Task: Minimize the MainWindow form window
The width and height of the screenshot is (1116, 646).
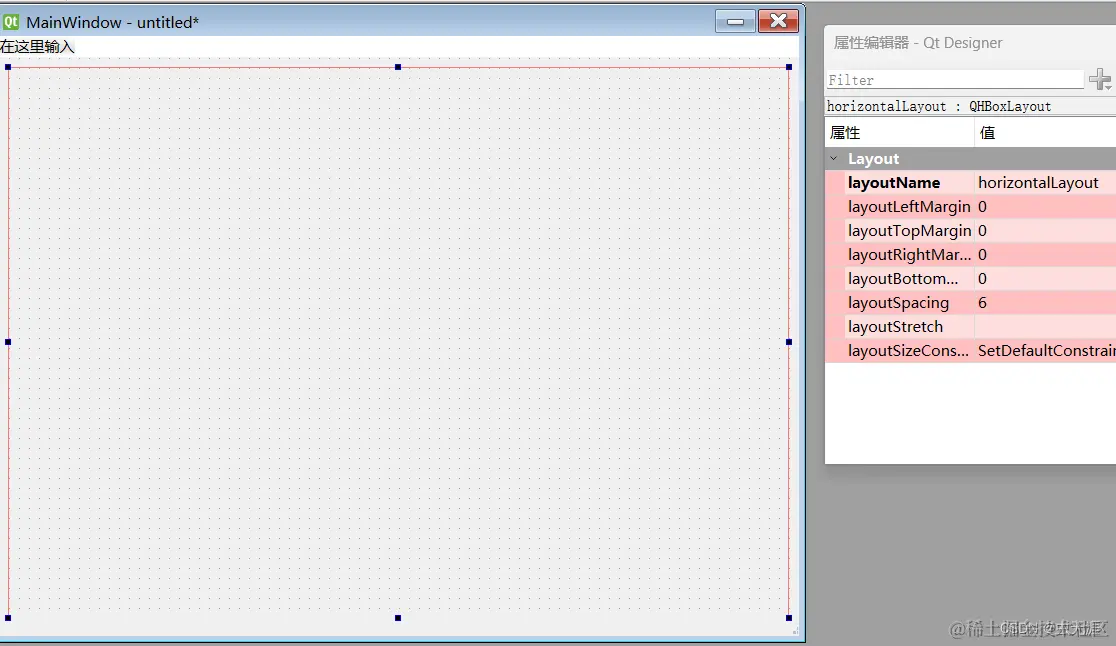Action: click(735, 21)
